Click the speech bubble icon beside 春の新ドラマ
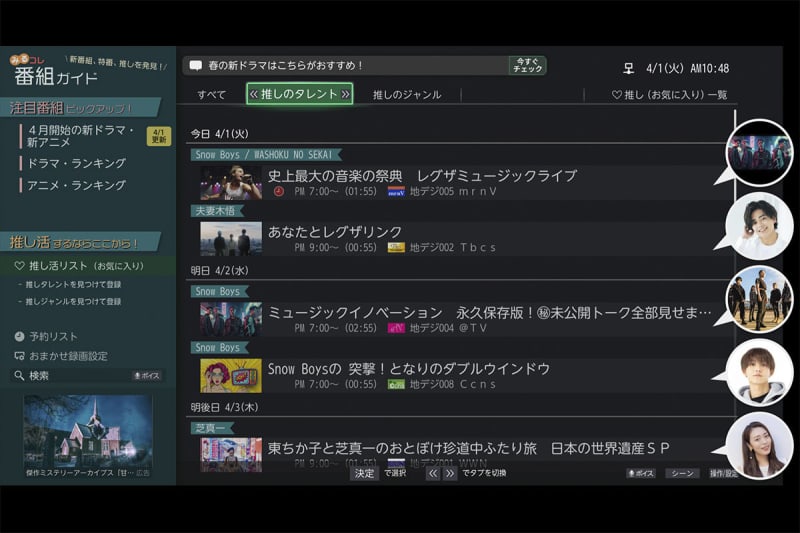The height and width of the screenshot is (533, 800). point(195,66)
